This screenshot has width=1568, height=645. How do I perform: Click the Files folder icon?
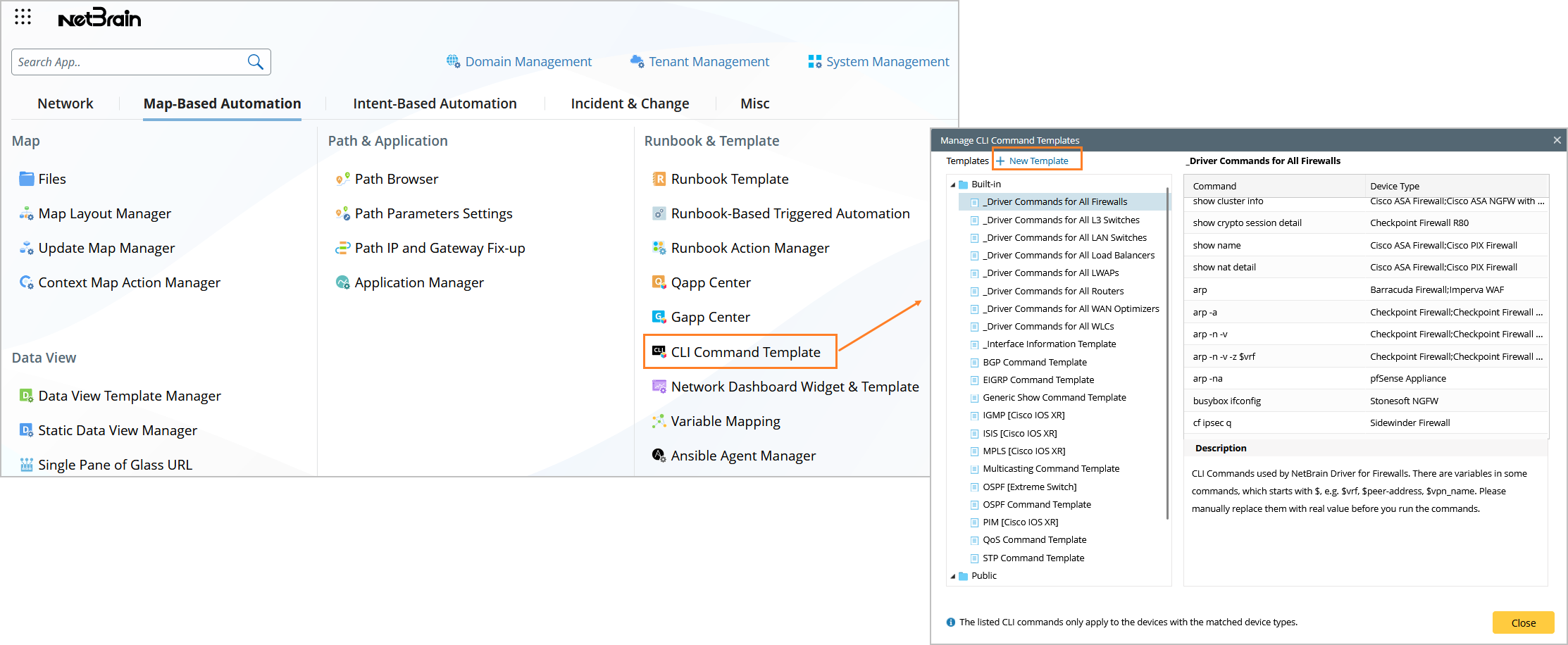(27, 179)
